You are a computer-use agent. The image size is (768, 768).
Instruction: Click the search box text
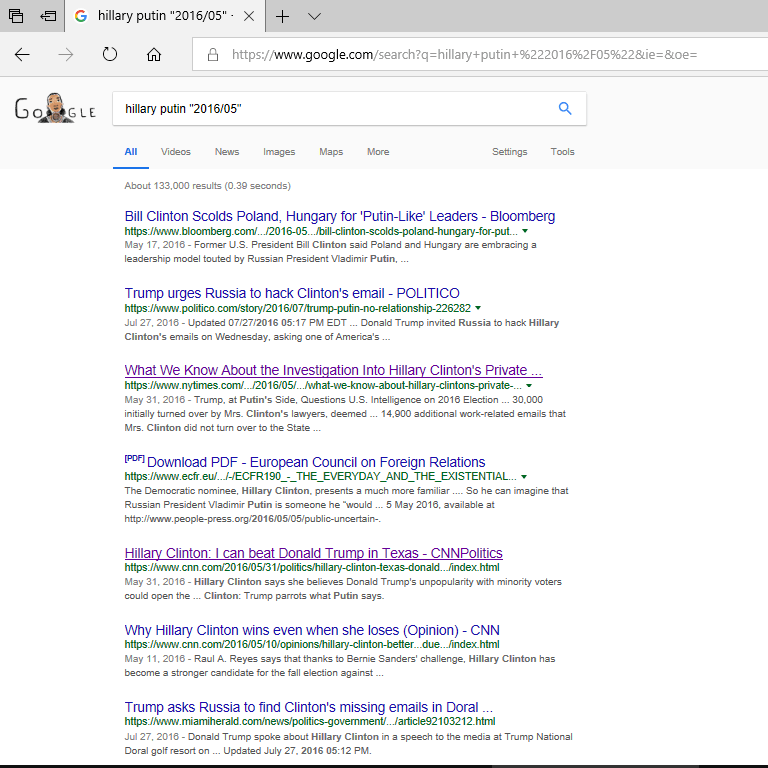[183, 109]
